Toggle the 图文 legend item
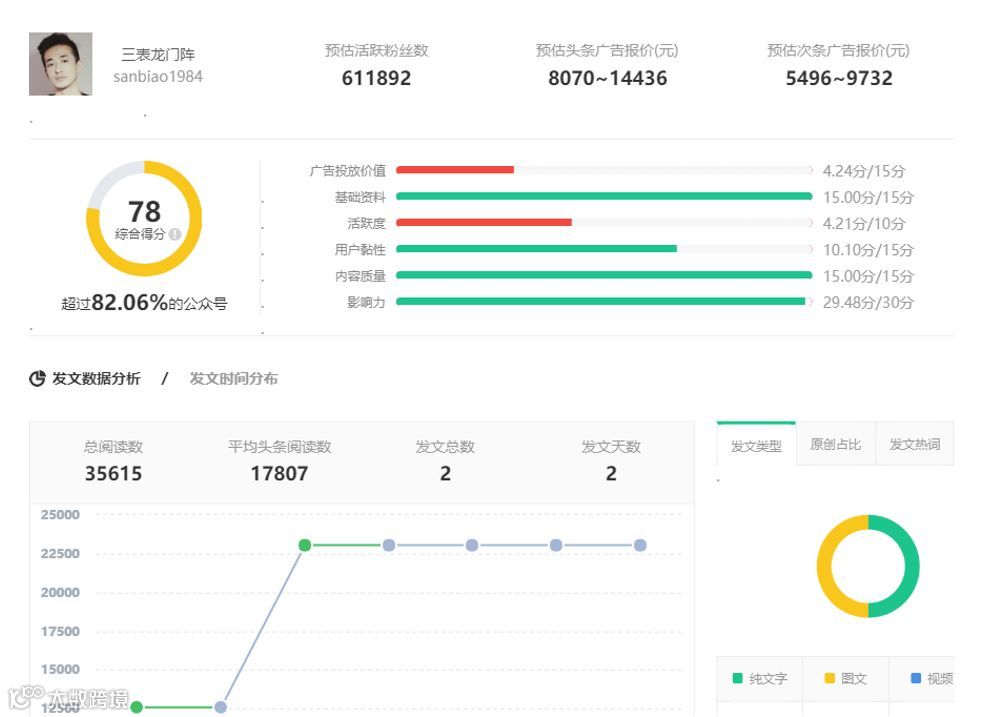 (846, 679)
